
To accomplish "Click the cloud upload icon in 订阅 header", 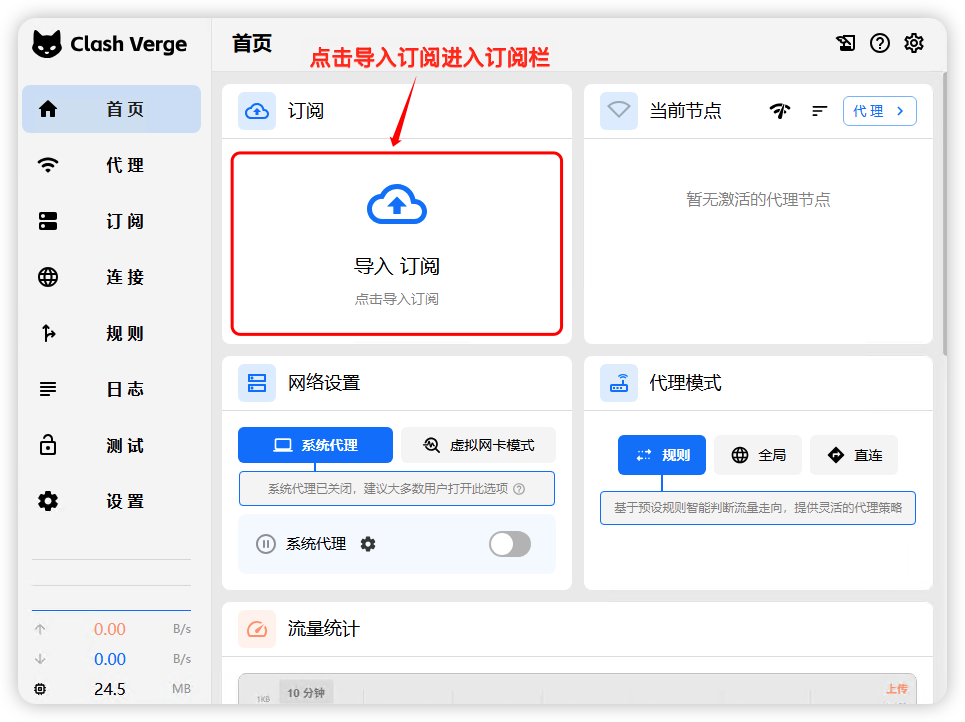I will tap(257, 111).
